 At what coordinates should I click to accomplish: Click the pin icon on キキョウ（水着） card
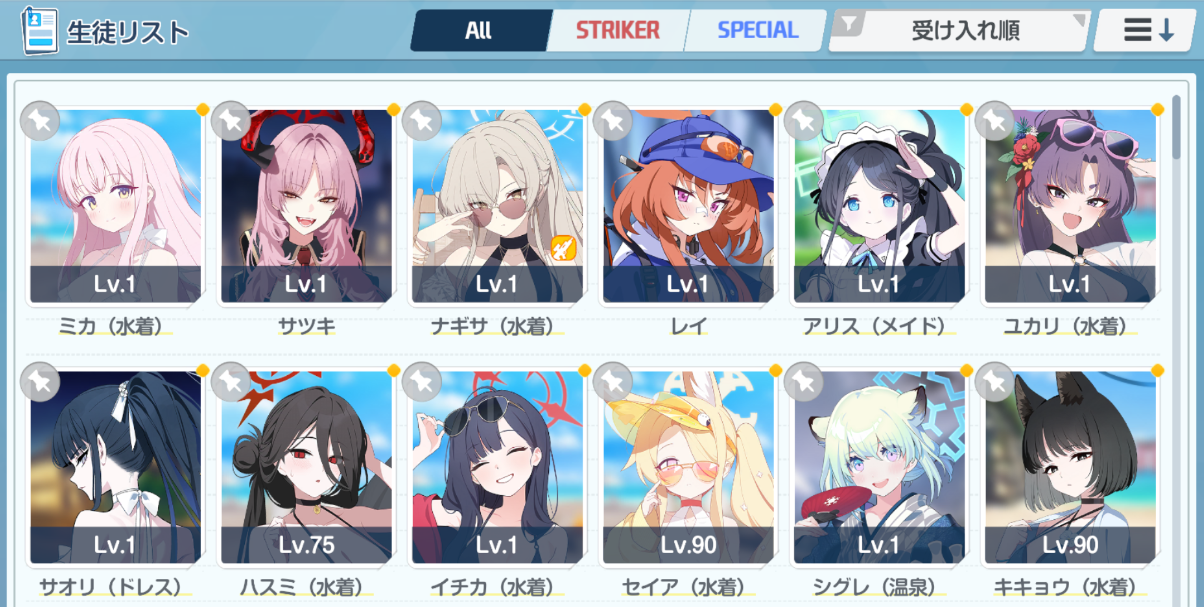[995, 381]
